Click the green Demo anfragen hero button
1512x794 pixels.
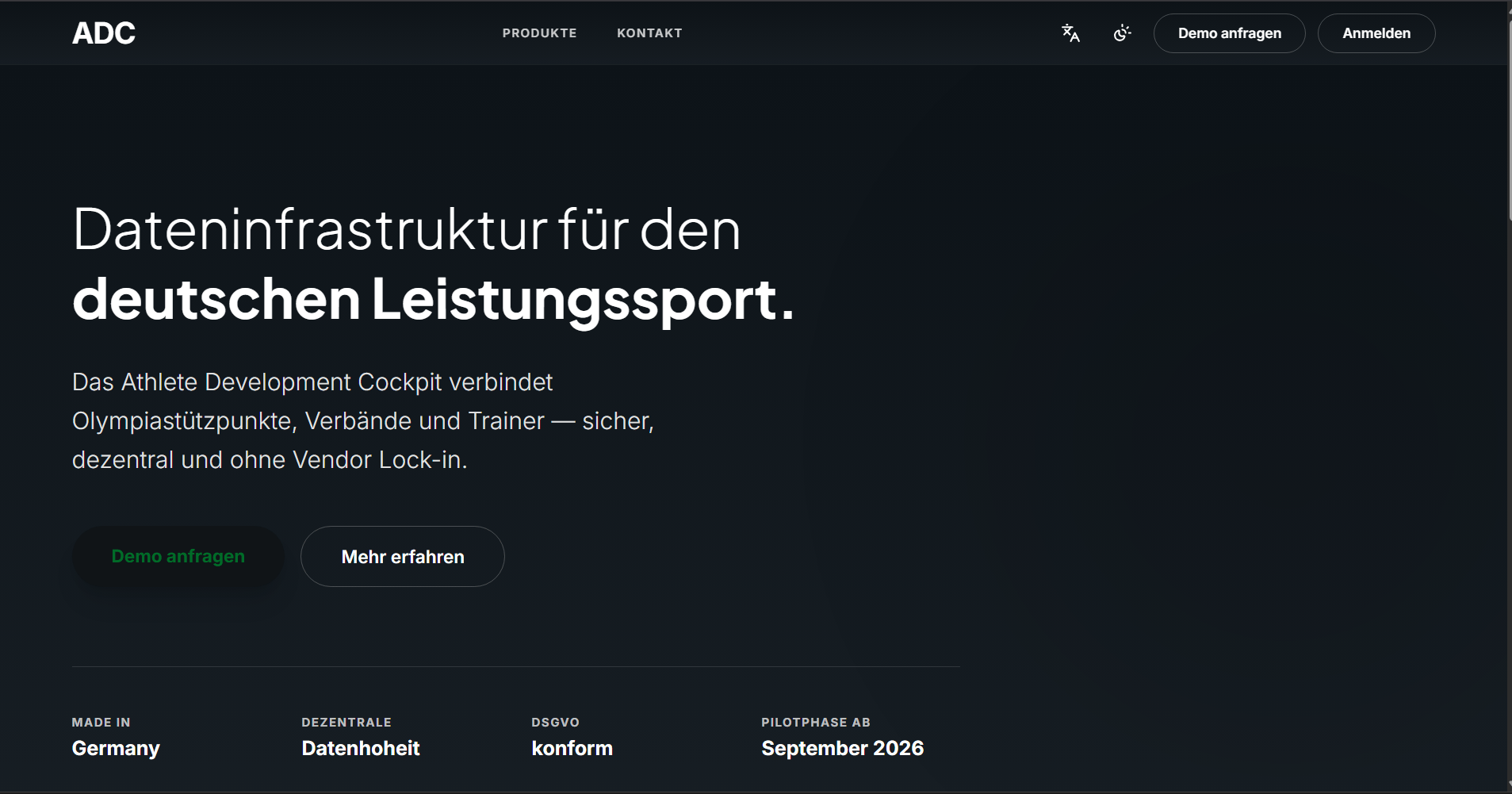(x=178, y=556)
